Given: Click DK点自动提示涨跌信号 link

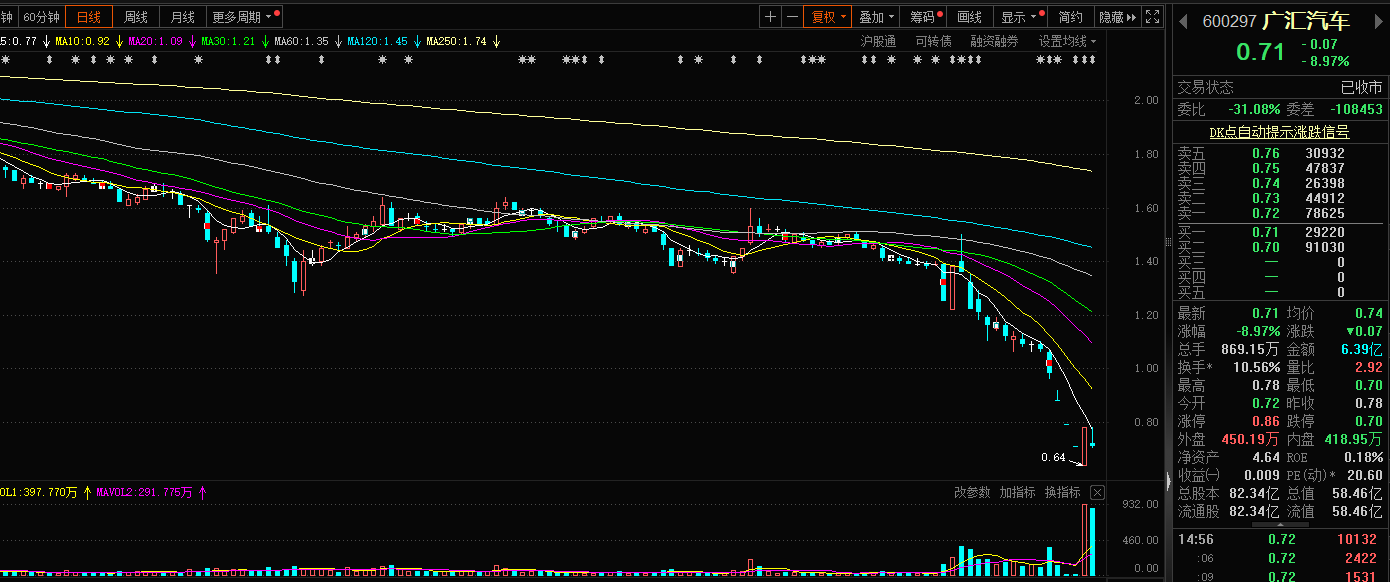Looking at the screenshot, I should (1278, 132).
